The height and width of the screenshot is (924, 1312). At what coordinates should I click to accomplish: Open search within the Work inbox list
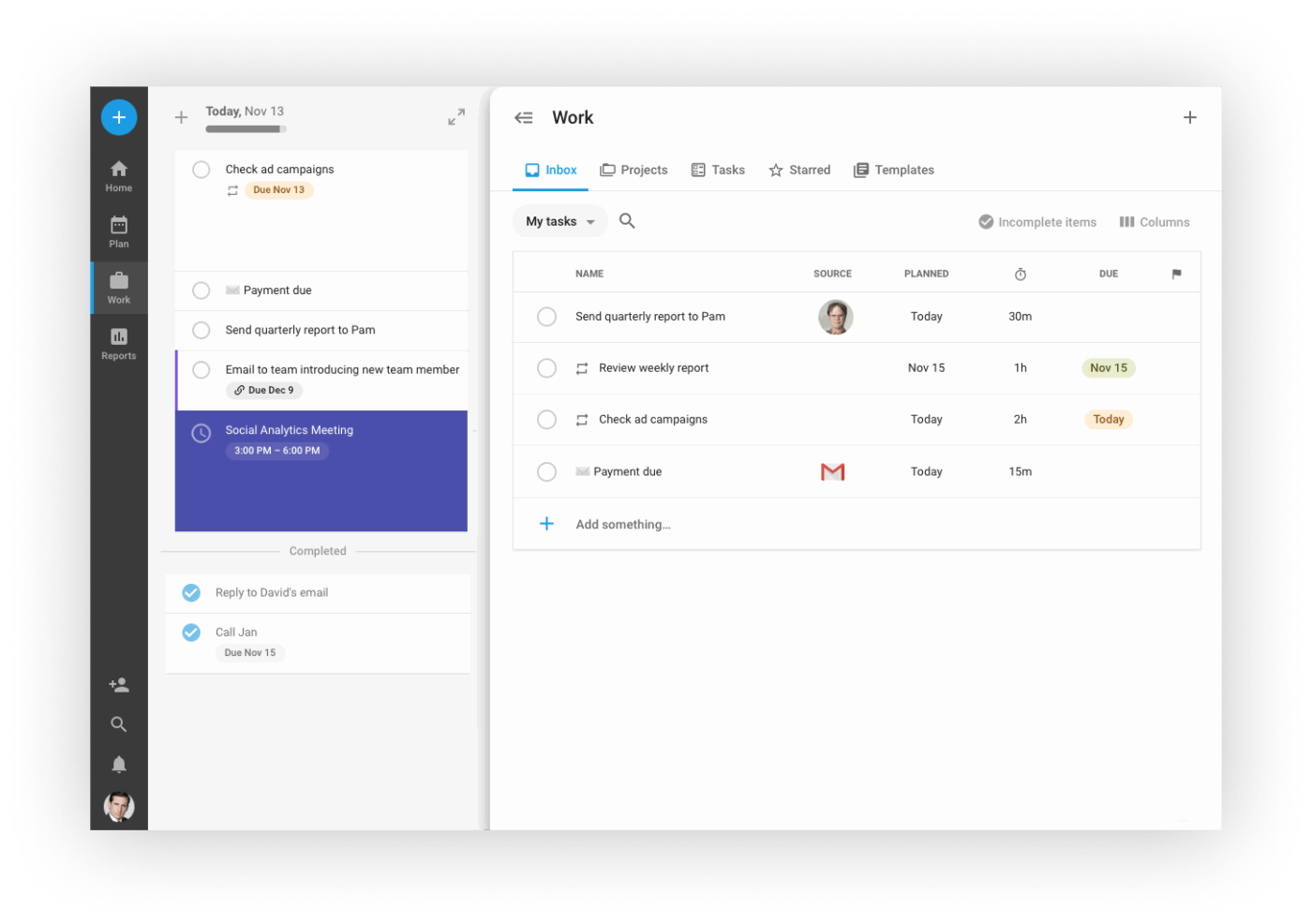click(x=626, y=220)
